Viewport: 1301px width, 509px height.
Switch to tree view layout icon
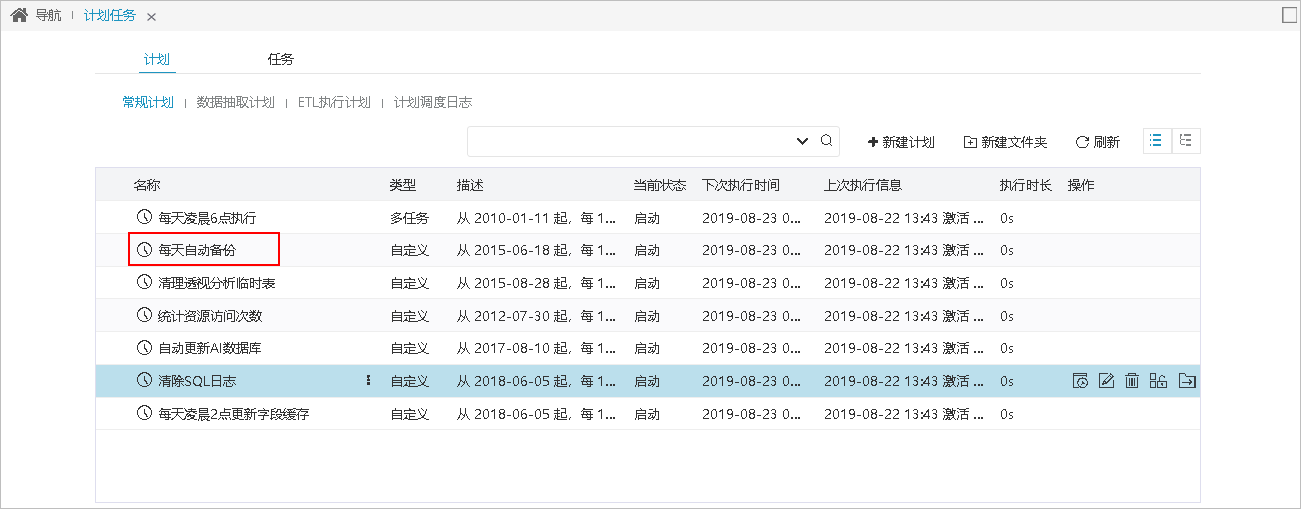coord(1186,141)
